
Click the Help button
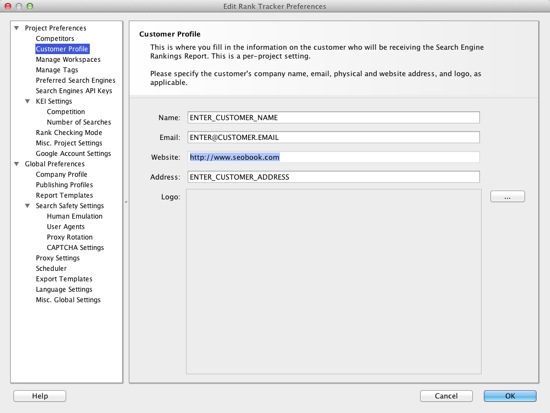(40, 396)
